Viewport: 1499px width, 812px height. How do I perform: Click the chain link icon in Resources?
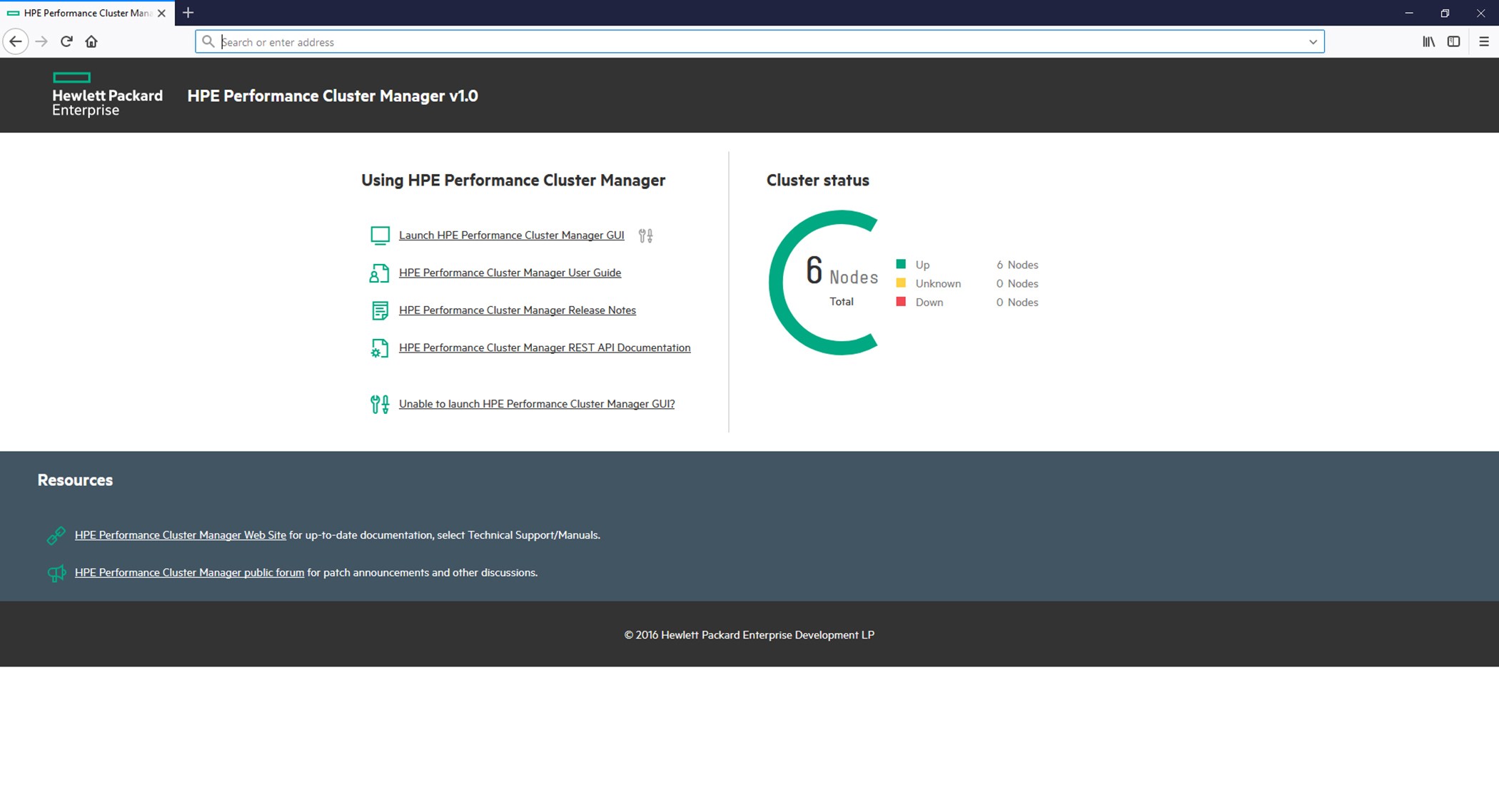56,535
